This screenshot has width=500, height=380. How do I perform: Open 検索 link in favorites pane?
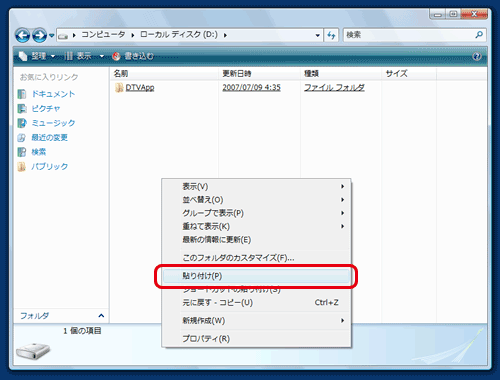[39, 152]
